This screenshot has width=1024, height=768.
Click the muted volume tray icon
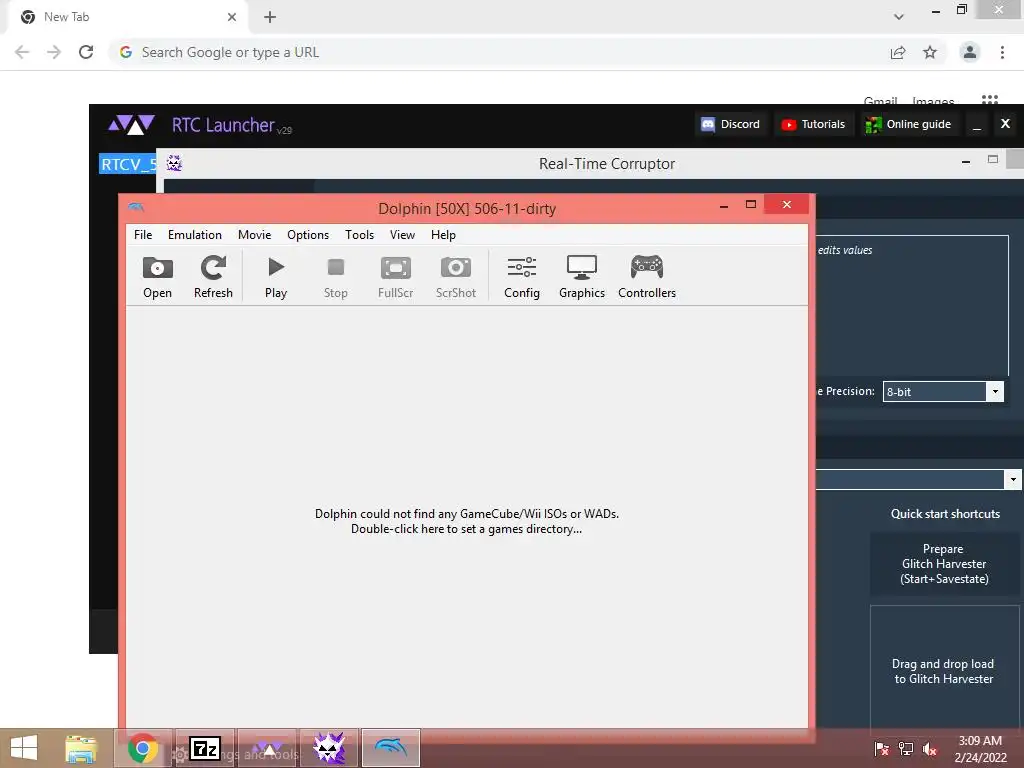[x=930, y=749]
